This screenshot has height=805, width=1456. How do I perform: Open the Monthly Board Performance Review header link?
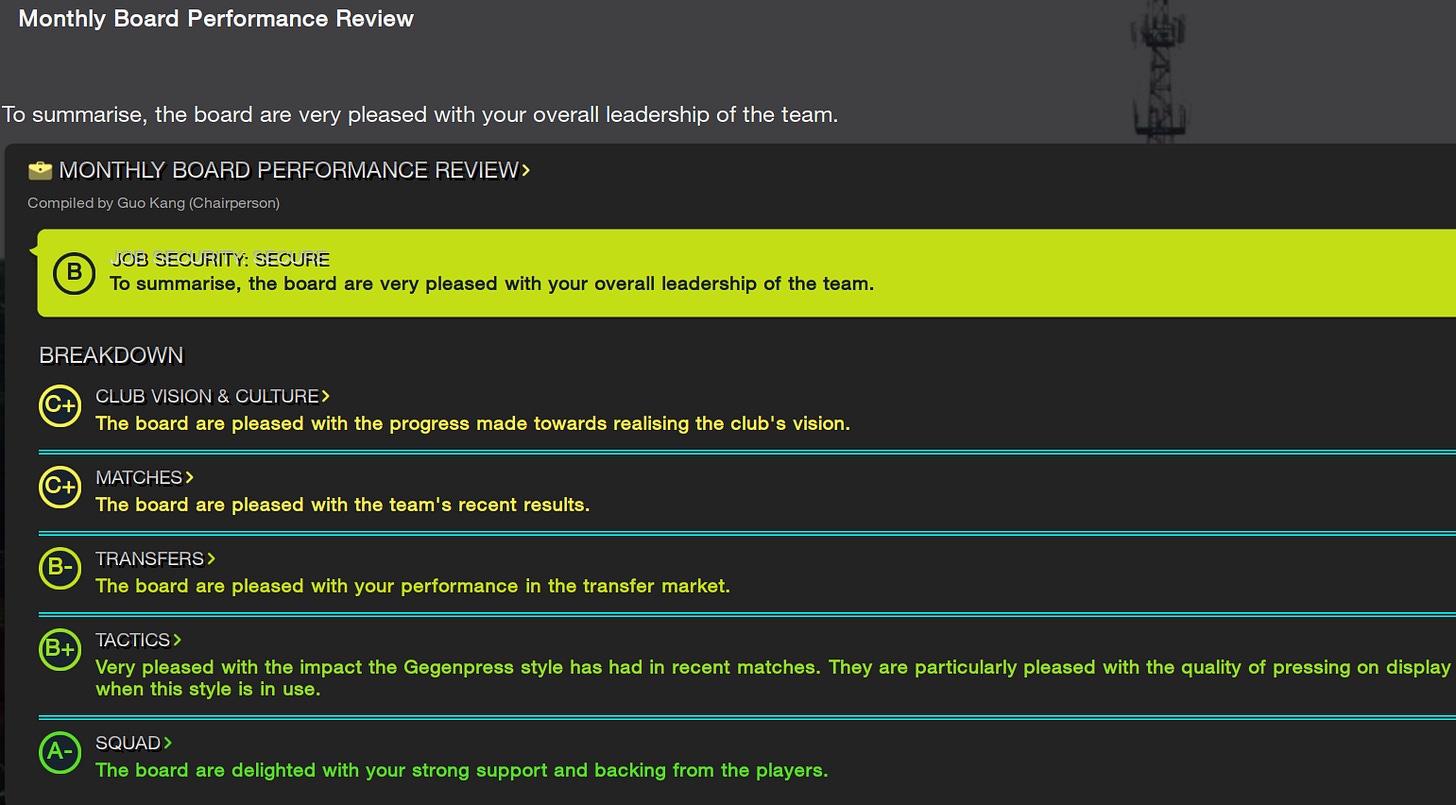pyautogui.click(x=527, y=170)
